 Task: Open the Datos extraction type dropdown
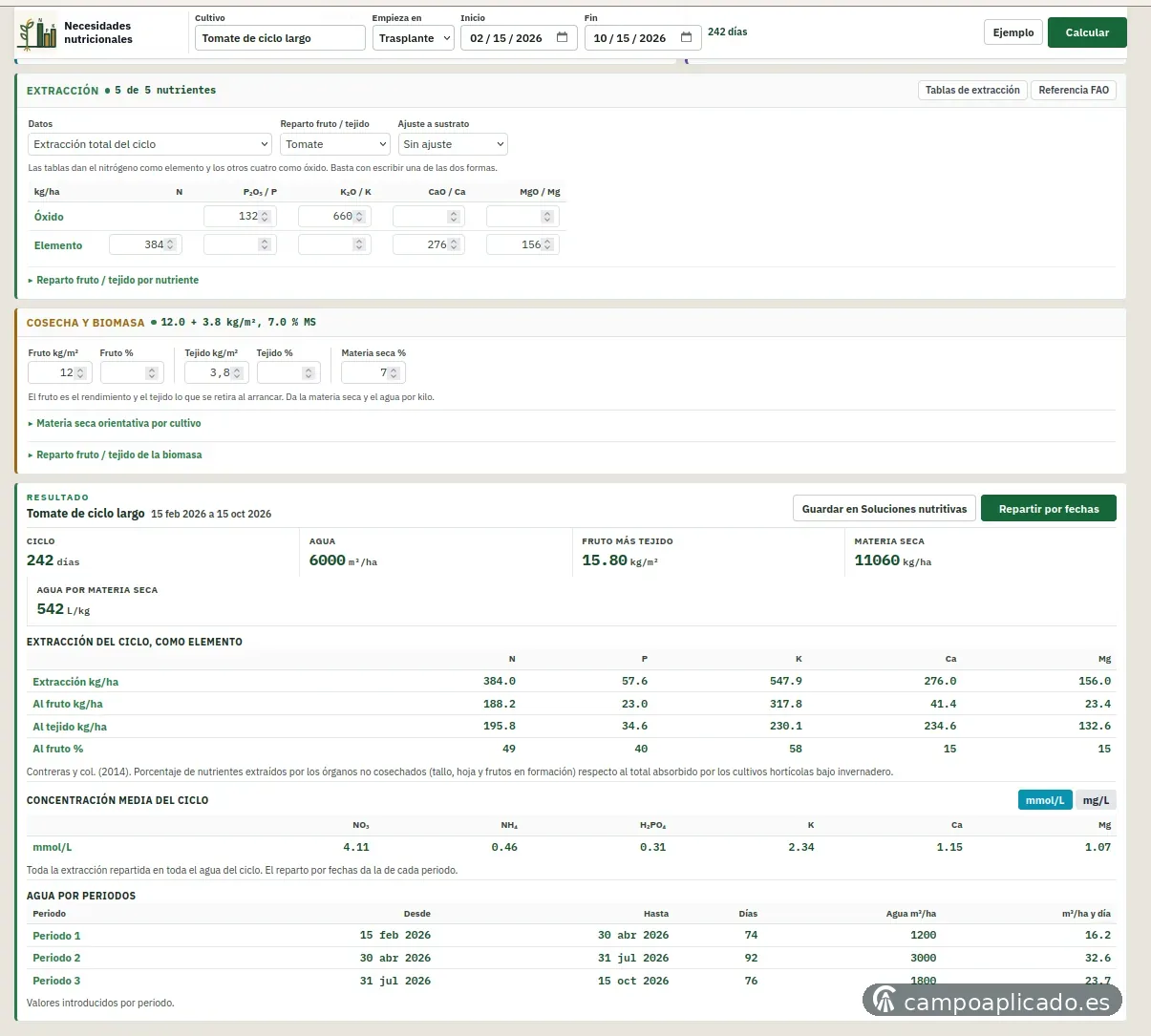[x=151, y=144]
